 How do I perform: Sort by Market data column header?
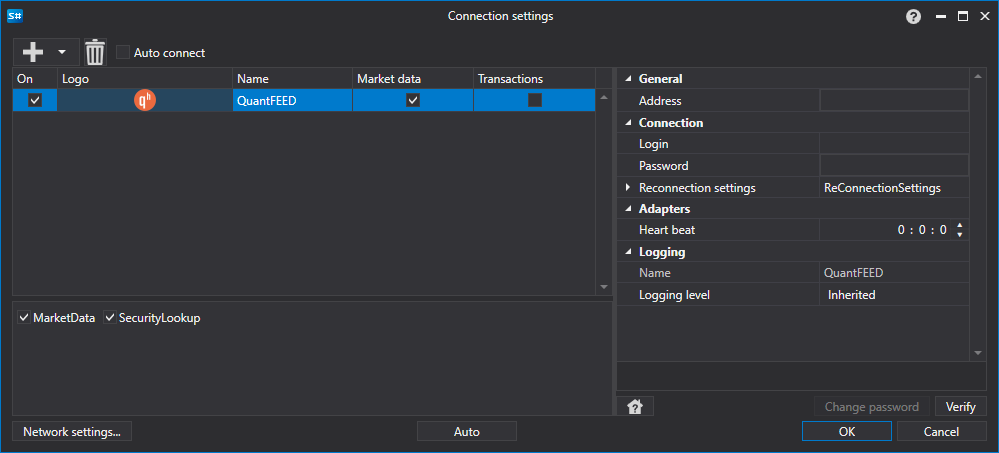[413, 79]
